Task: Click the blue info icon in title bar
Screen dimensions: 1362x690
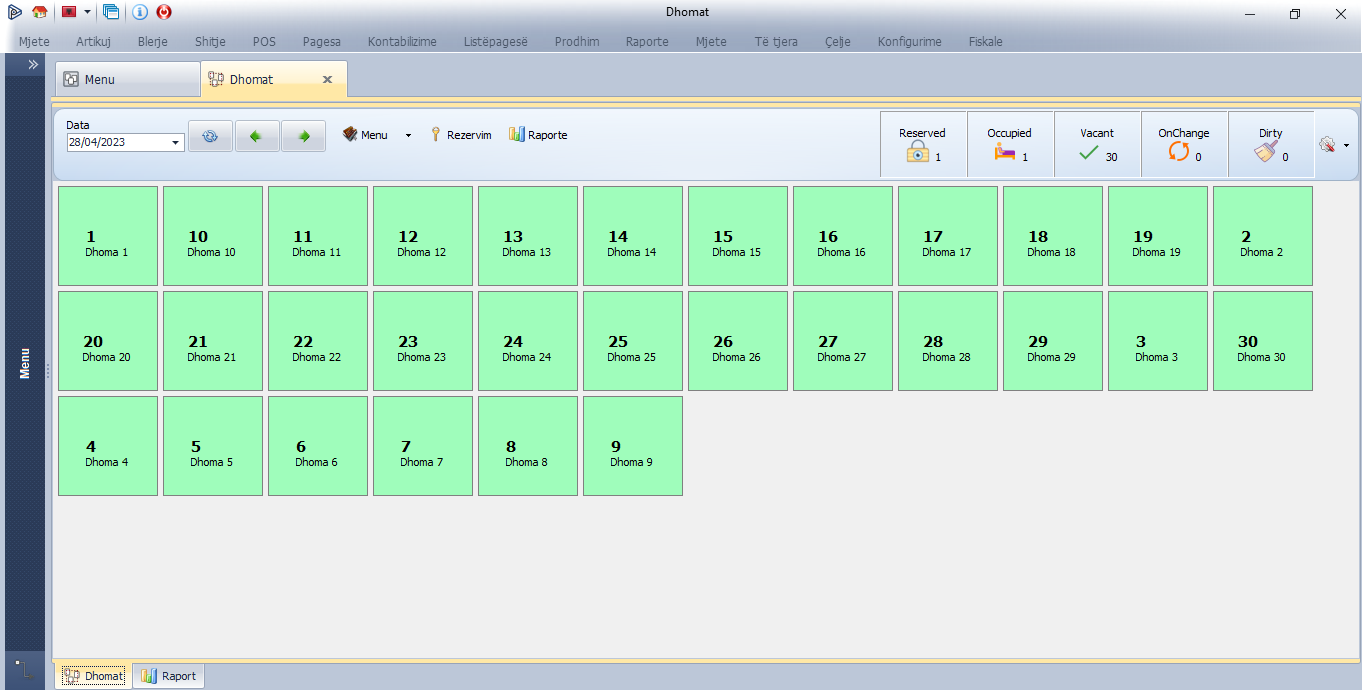Action: (x=140, y=12)
